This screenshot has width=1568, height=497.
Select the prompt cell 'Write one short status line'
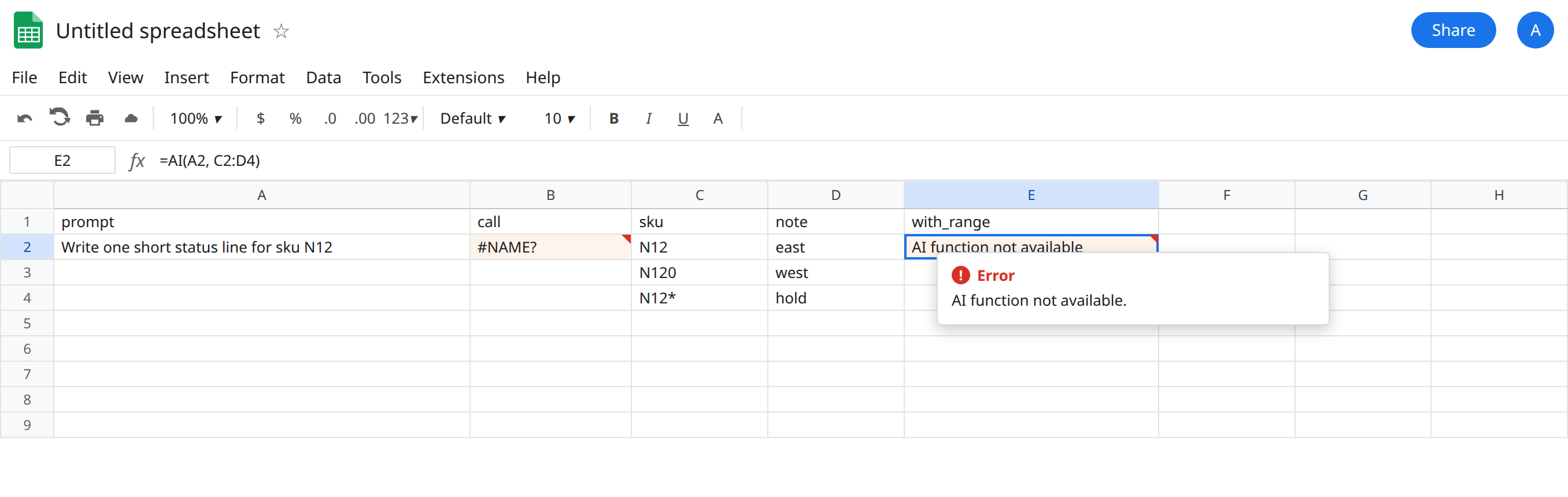(x=262, y=247)
